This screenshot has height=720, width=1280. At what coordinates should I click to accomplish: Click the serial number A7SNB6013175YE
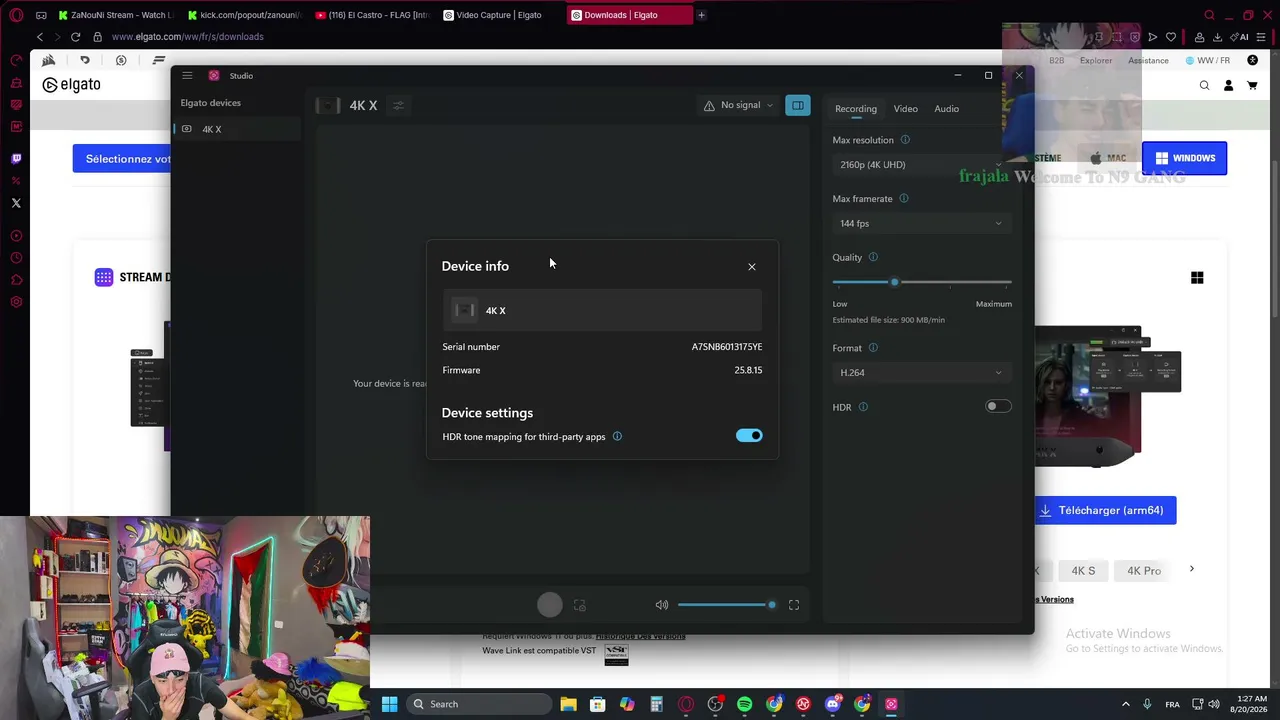(x=727, y=347)
